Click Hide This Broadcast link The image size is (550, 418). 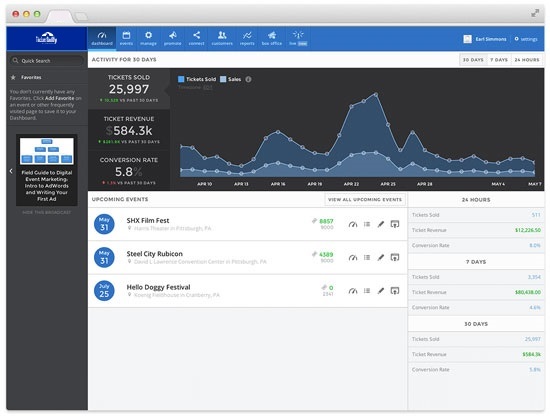(47, 212)
